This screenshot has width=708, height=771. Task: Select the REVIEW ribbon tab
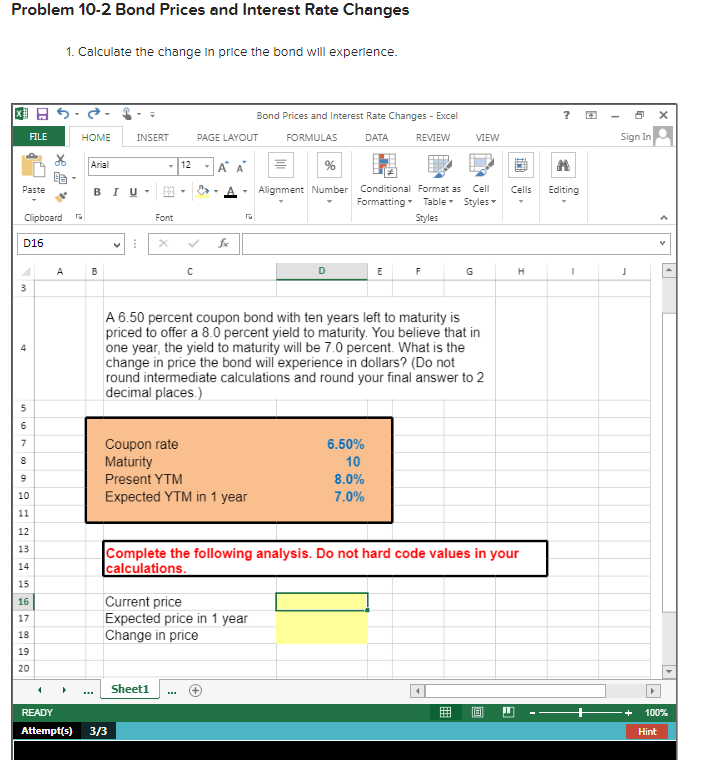[x=433, y=138]
